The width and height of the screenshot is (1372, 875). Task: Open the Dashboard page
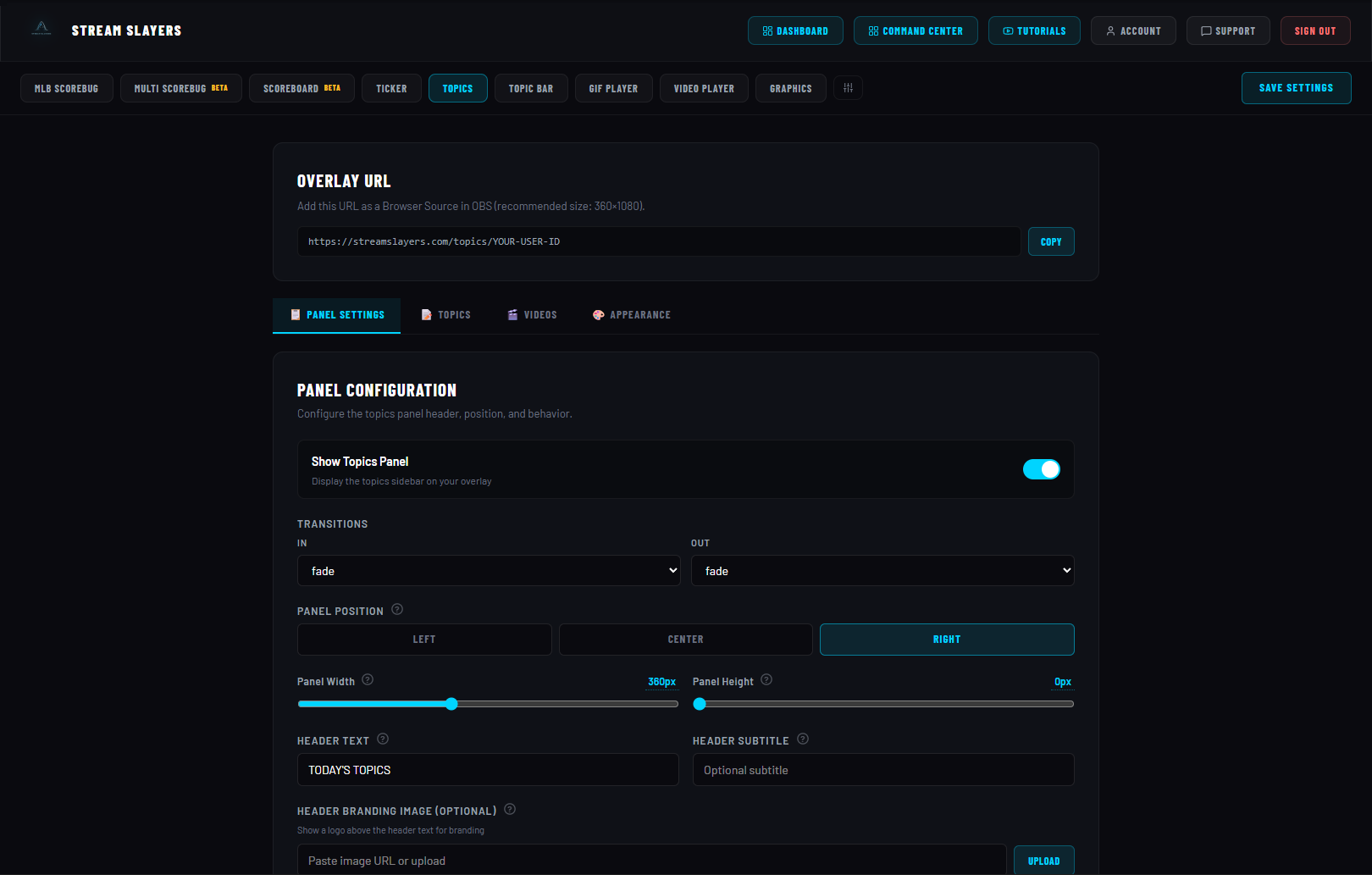click(x=795, y=30)
